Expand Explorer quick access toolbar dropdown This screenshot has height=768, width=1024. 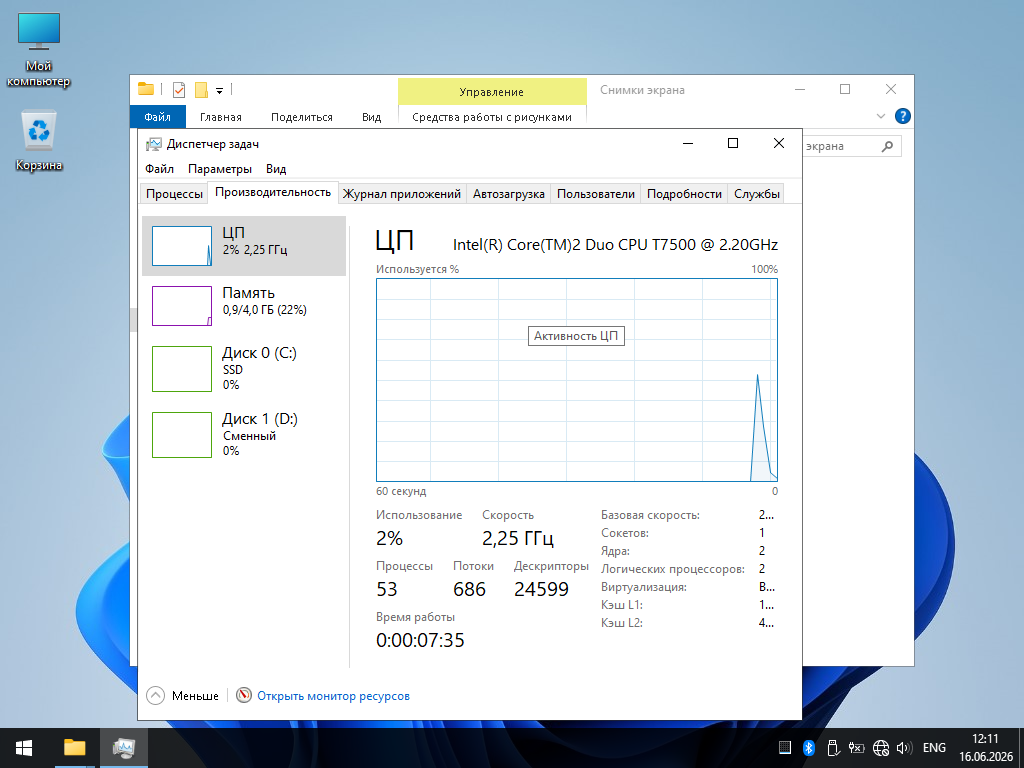pos(219,90)
